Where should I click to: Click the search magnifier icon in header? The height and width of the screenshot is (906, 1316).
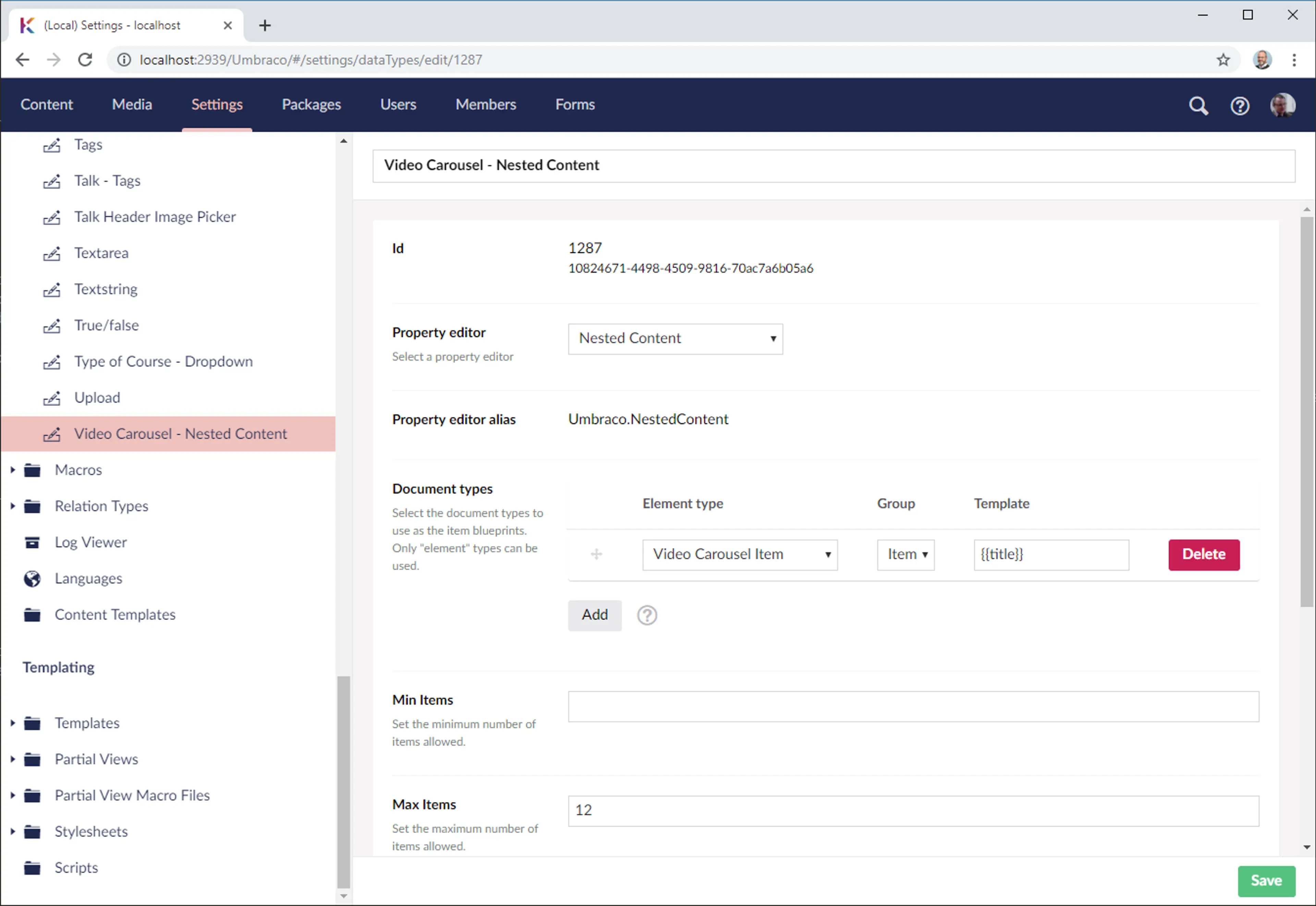pyautogui.click(x=1198, y=106)
